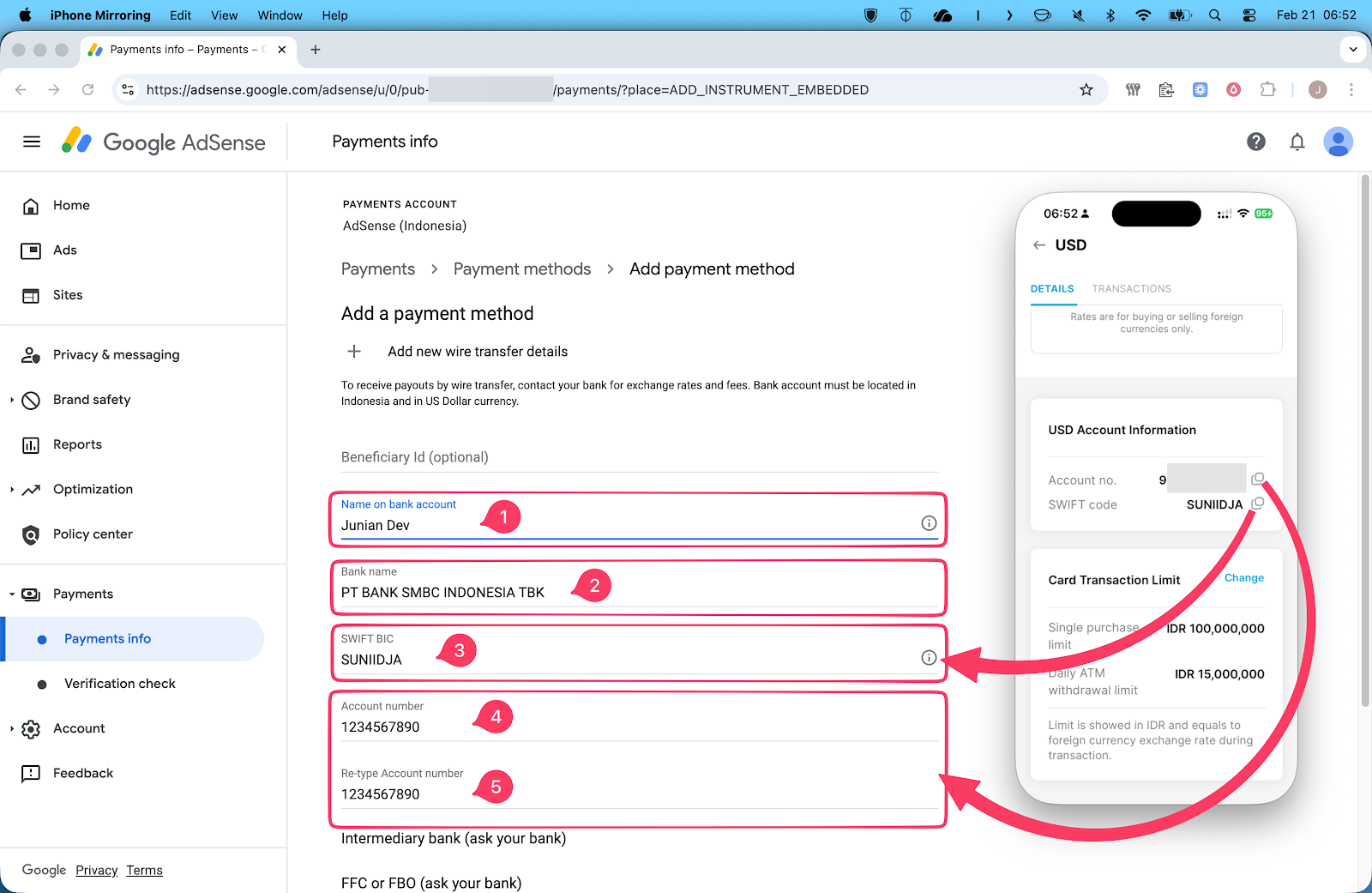Image resolution: width=1372 pixels, height=893 pixels.
Task: Click the browser forward arrow
Action: pos(54,90)
